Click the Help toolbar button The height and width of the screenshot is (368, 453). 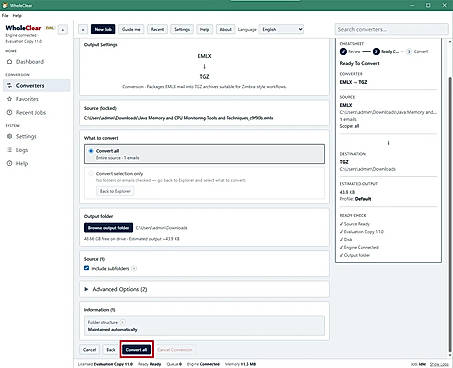(204, 29)
